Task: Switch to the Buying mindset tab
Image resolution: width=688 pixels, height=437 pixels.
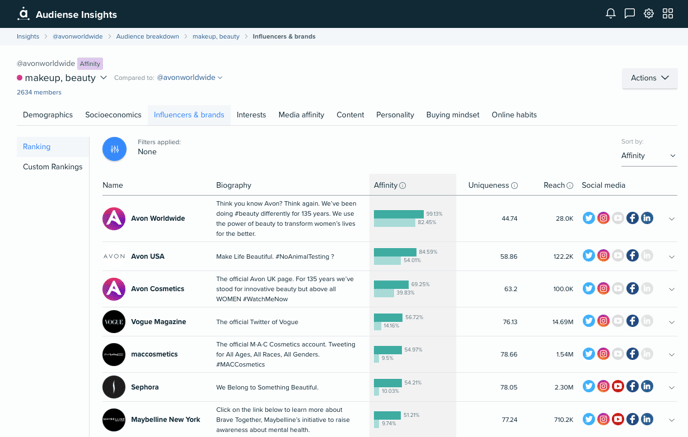Action: [453, 115]
